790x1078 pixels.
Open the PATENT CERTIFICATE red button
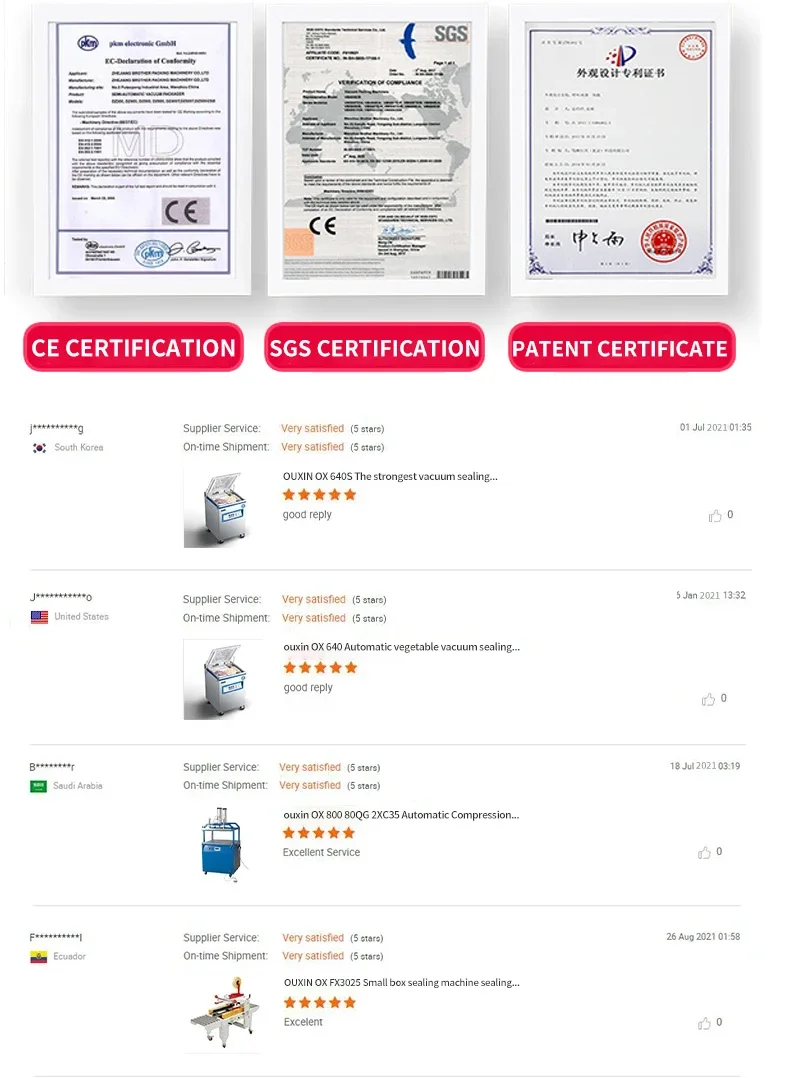pyautogui.click(x=622, y=347)
